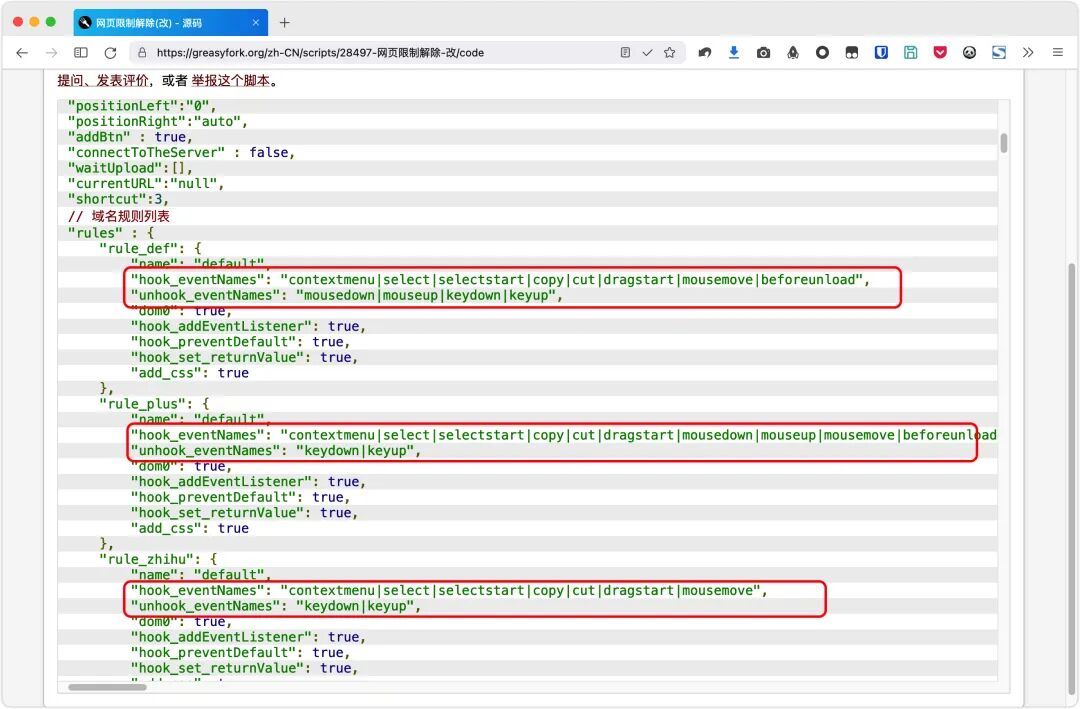Open the blue Downloads arrow icon

coord(734,52)
